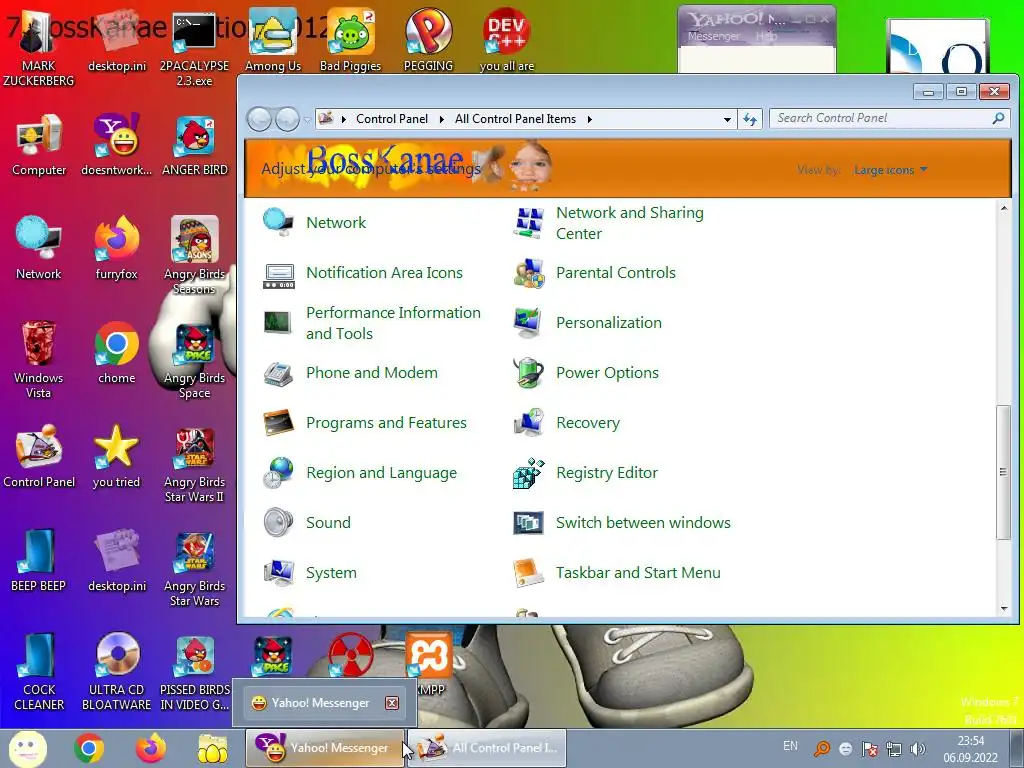This screenshot has width=1024, height=768.
Task: Go back in Control Panel navigation
Action: [259, 120]
